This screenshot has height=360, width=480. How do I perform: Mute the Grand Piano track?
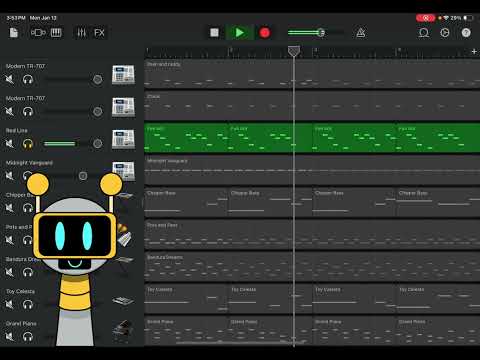click(x=10, y=337)
